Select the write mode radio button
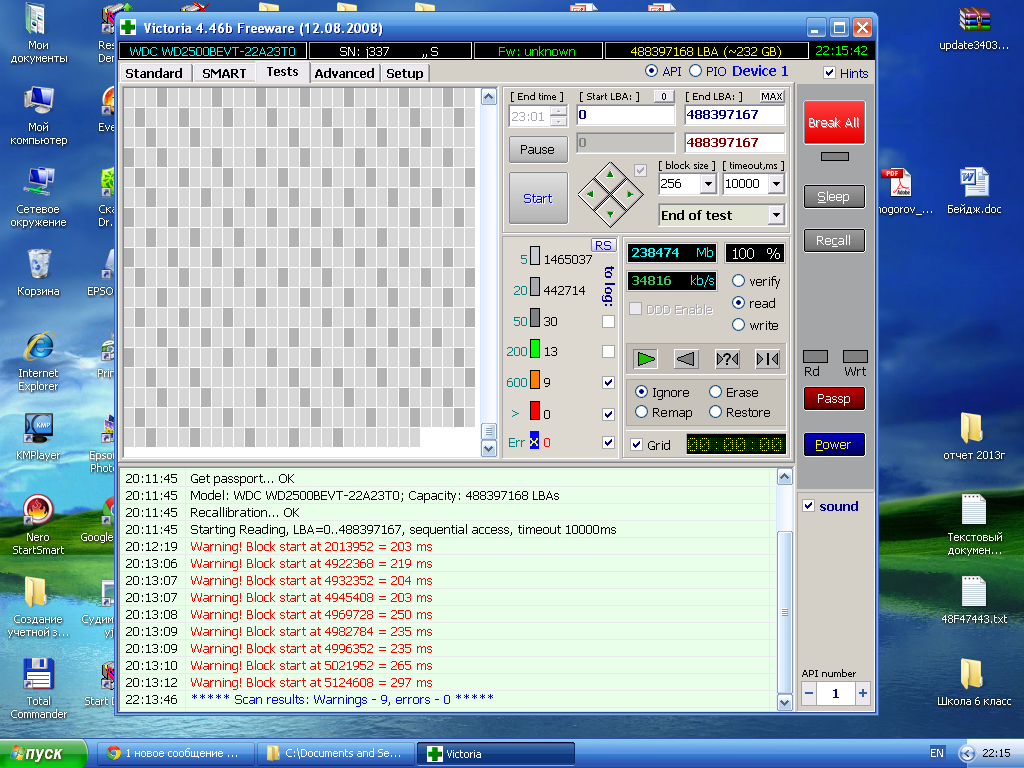The height and width of the screenshot is (768, 1024). click(739, 325)
